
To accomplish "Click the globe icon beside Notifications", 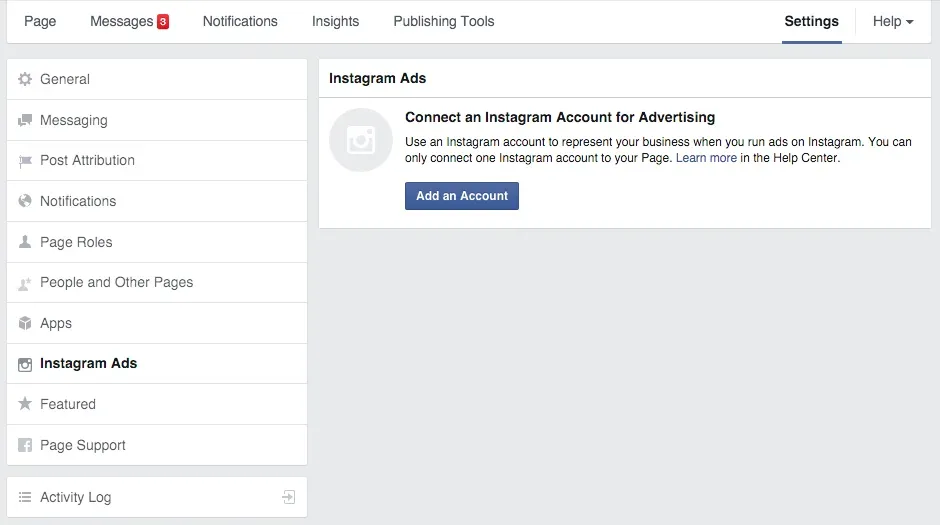I will pyautogui.click(x=25, y=201).
